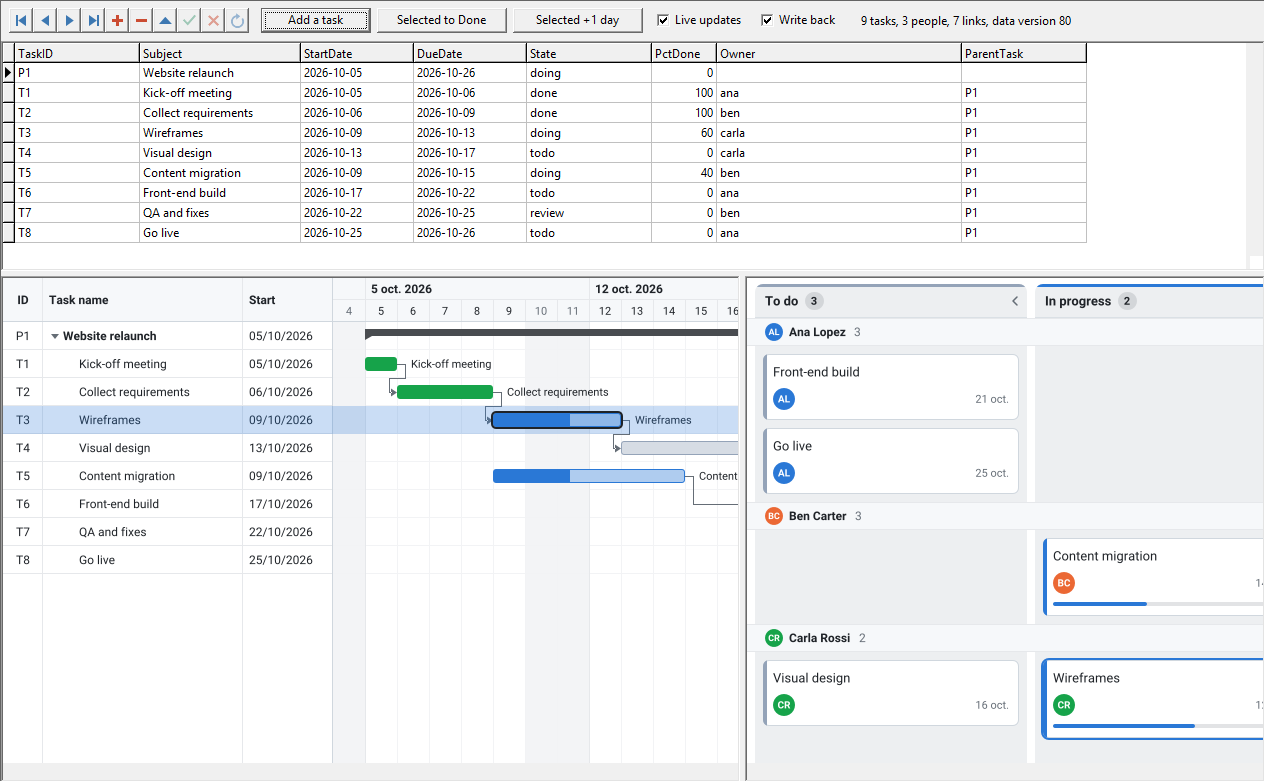Click the green Collect requirements Gantt bar
The width and height of the screenshot is (1264, 781).
click(445, 392)
